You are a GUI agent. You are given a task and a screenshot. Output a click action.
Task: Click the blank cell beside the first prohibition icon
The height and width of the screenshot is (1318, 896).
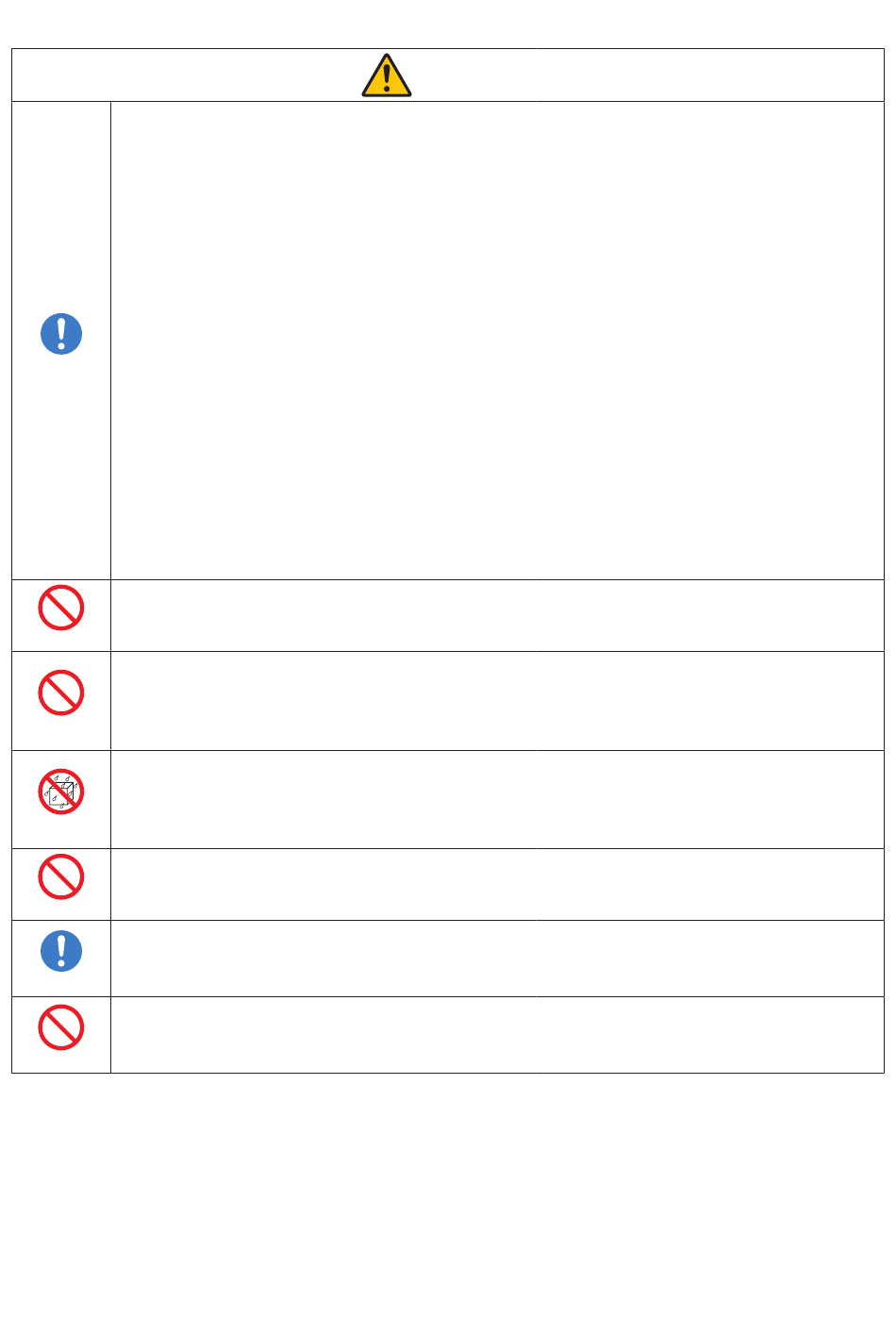497,615
